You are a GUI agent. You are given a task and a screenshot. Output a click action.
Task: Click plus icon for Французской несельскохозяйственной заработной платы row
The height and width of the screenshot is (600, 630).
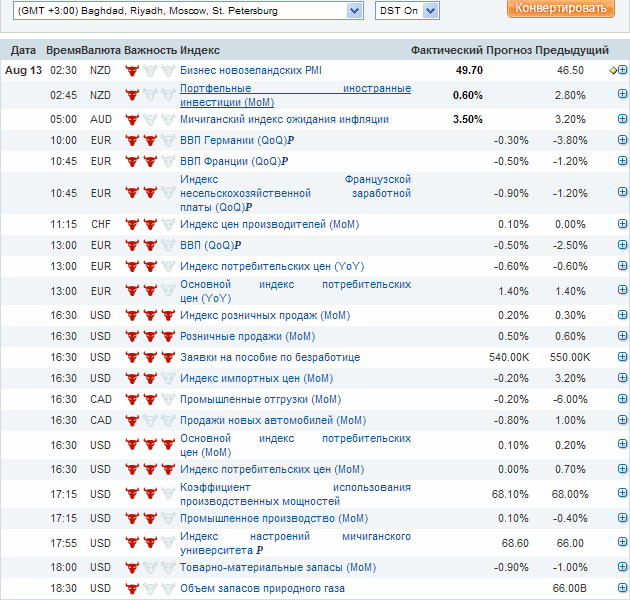(x=622, y=192)
